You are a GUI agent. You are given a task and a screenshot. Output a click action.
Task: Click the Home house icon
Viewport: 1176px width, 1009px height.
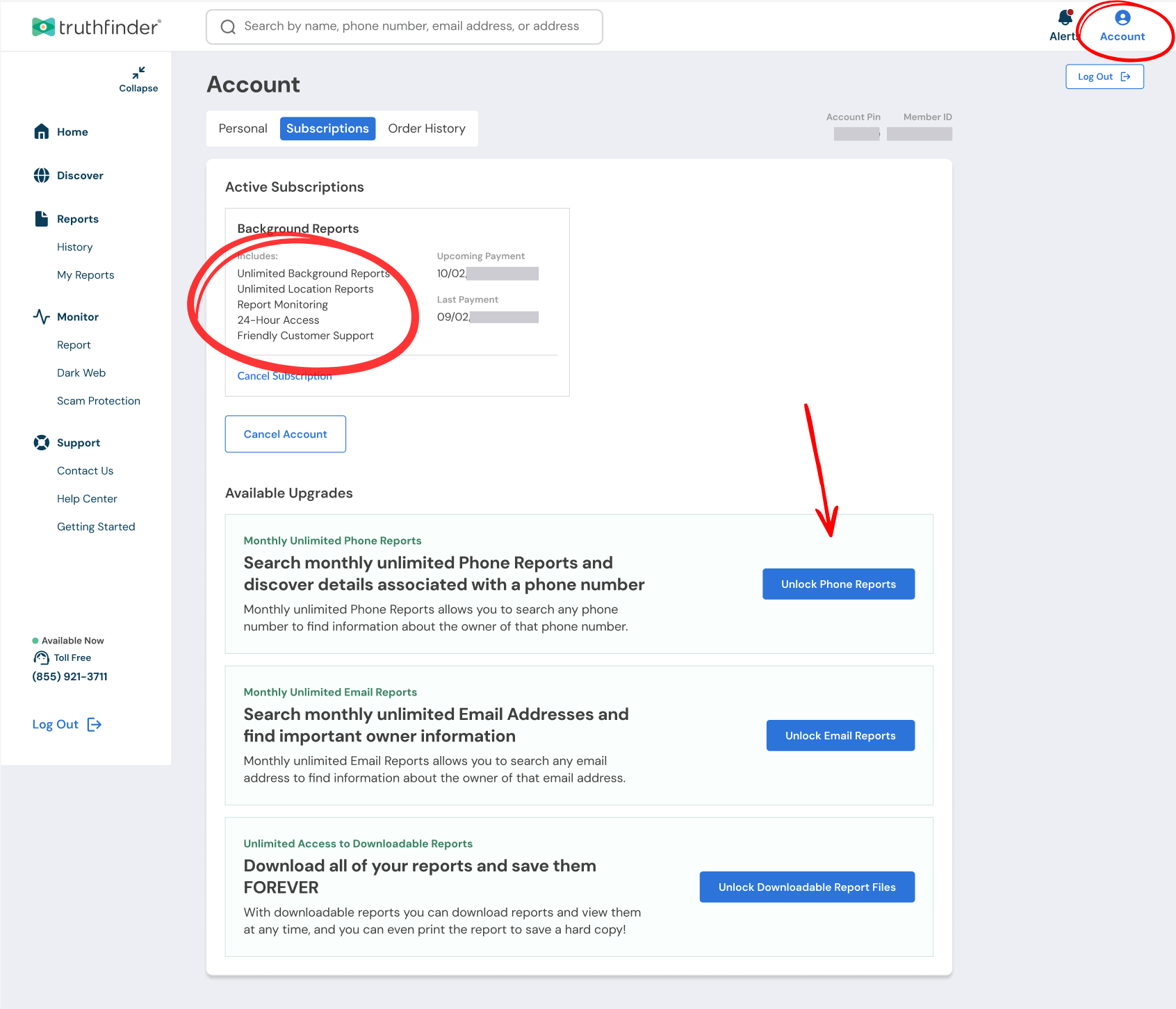(x=42, y=131)
